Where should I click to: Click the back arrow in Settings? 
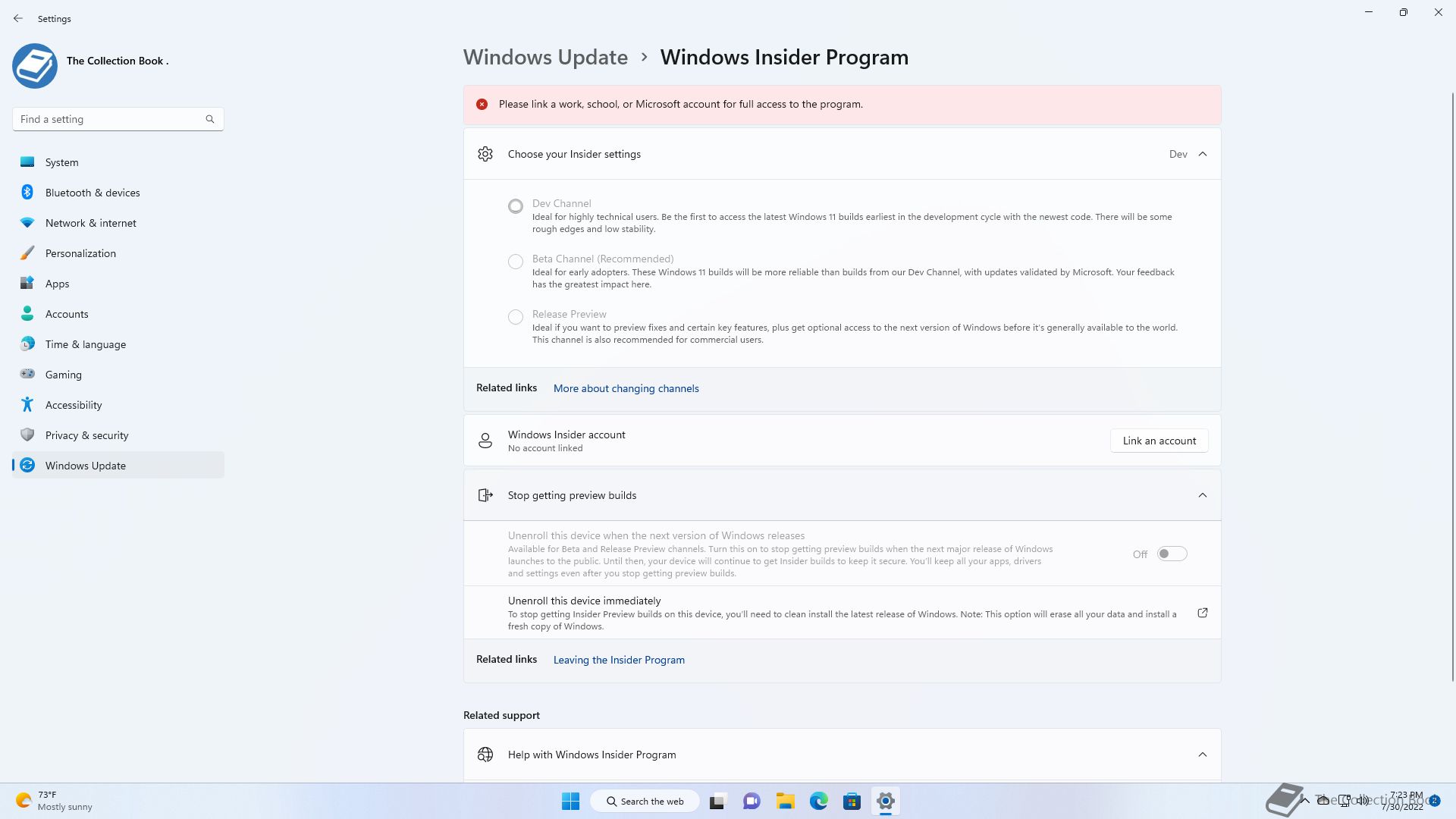18,18
